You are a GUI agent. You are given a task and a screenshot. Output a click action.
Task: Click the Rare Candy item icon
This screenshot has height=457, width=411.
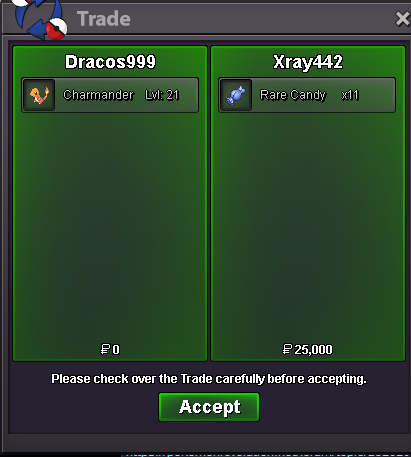pos(236,95)
